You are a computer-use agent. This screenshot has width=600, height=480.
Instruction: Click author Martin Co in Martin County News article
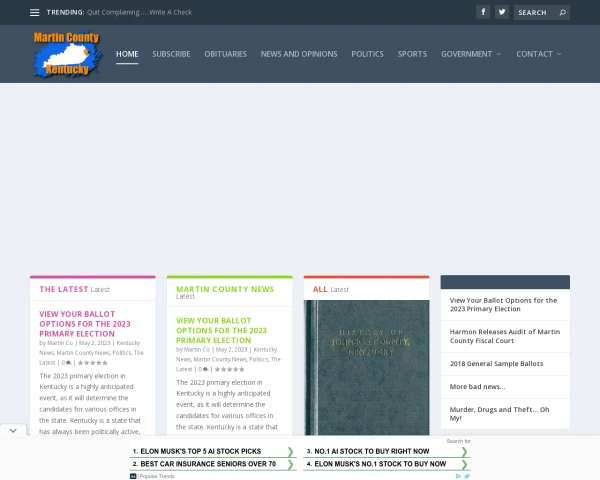click(x=197, y=349)
